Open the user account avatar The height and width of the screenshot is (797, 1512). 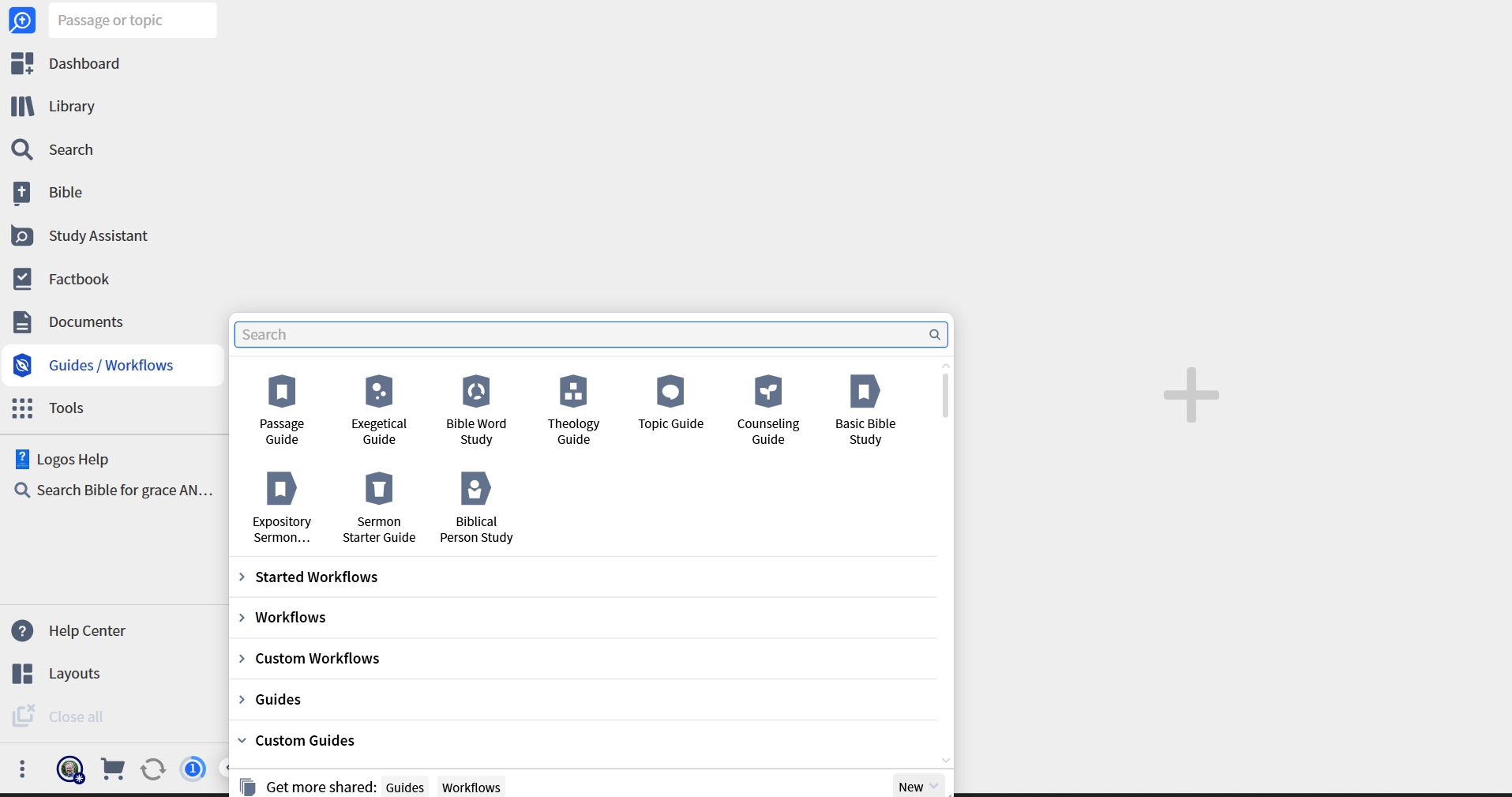tap(70, 769)
